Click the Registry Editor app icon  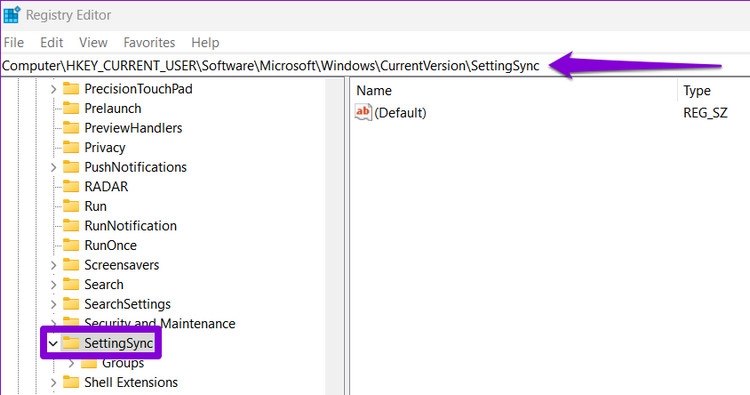point(11,15)
